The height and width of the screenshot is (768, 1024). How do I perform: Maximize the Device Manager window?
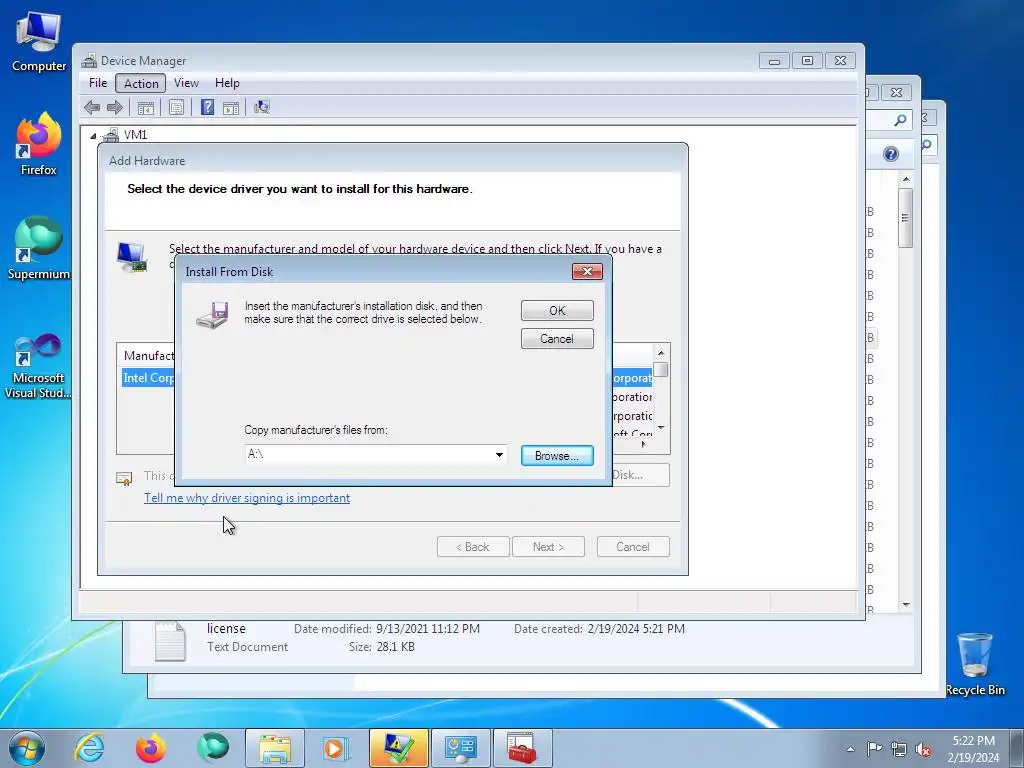tap(807, 61)
